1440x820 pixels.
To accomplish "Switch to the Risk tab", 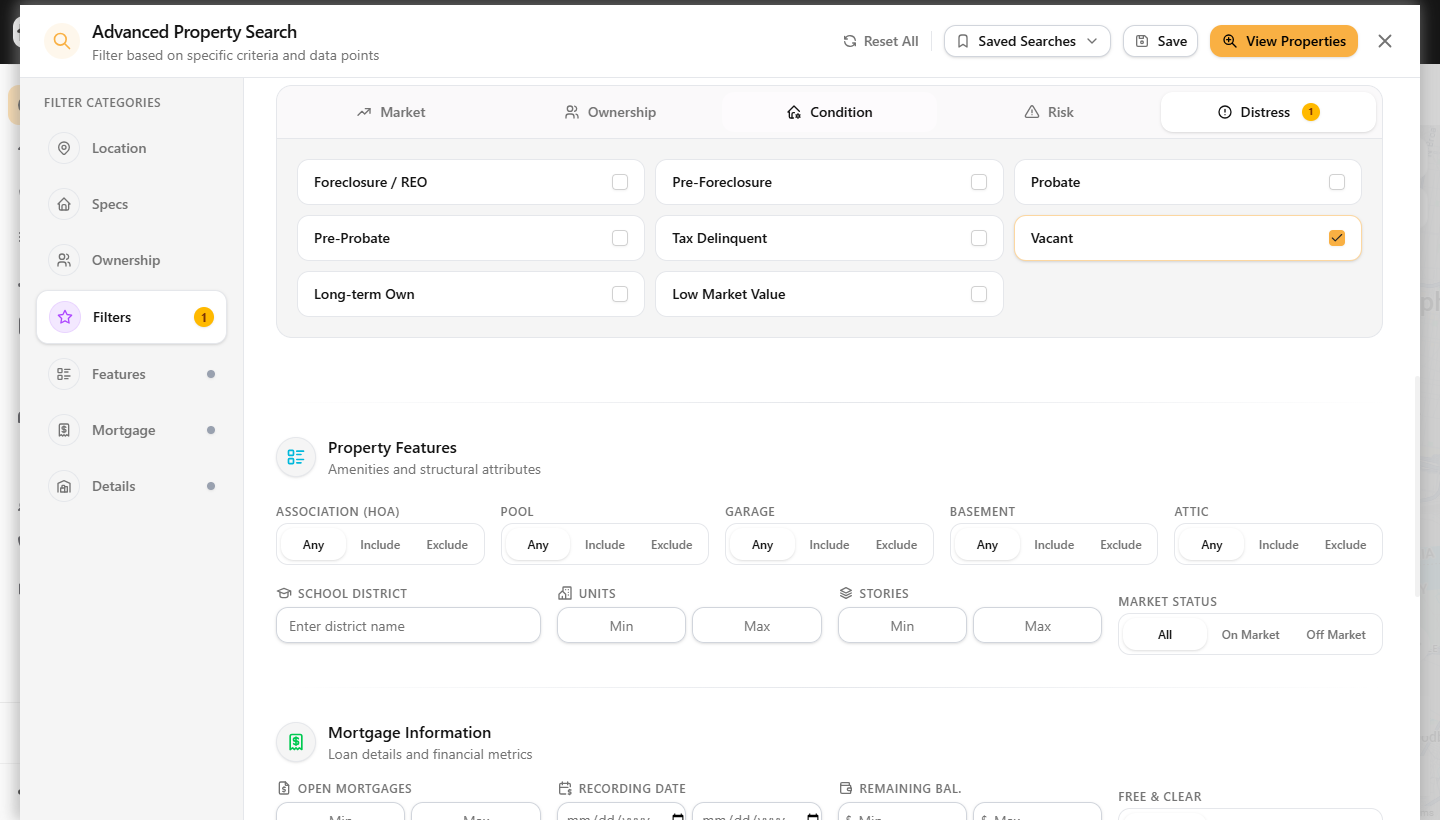I will coord(1049,112).
